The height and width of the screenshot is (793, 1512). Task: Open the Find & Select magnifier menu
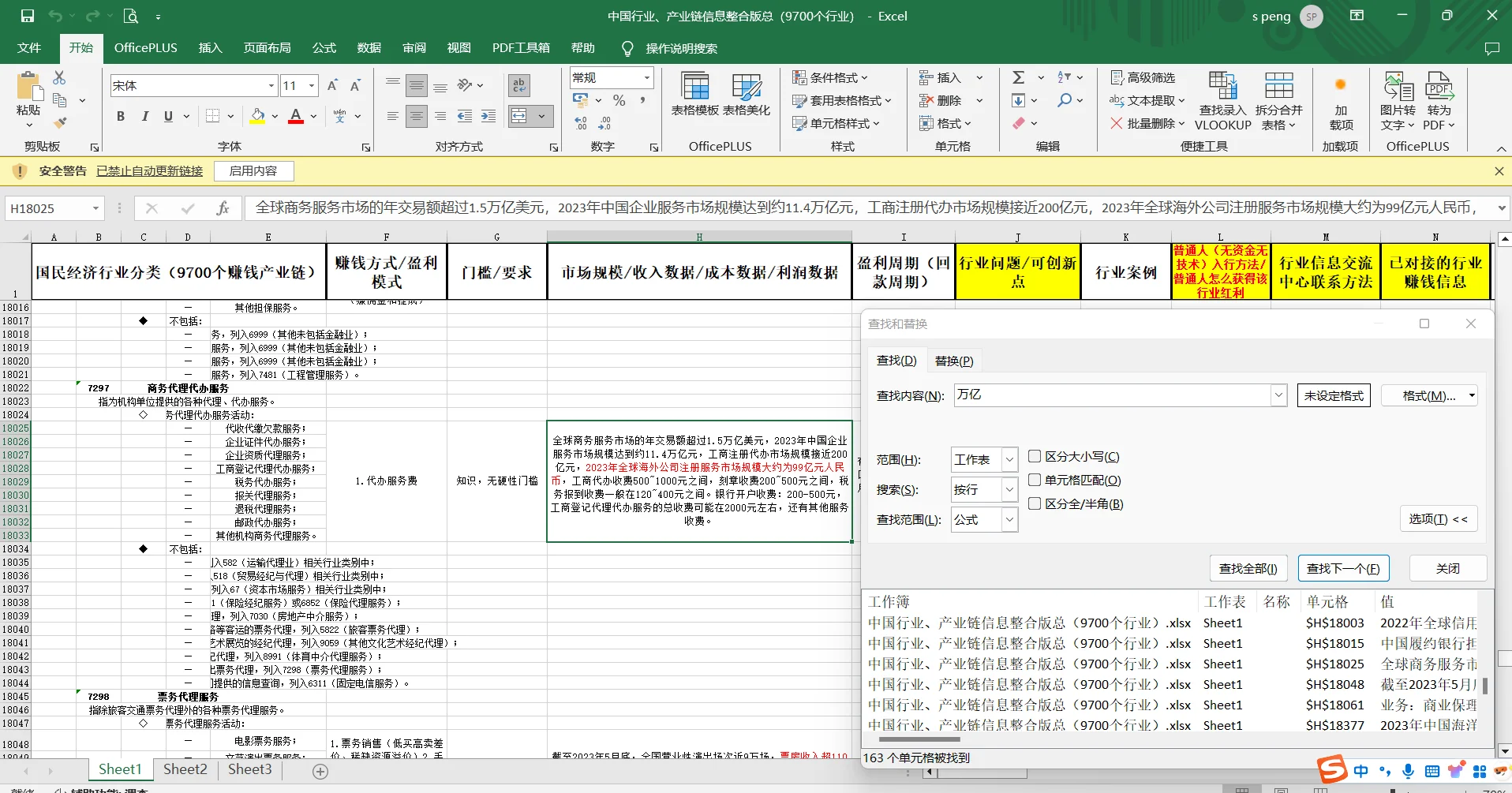pos(1071,100)
